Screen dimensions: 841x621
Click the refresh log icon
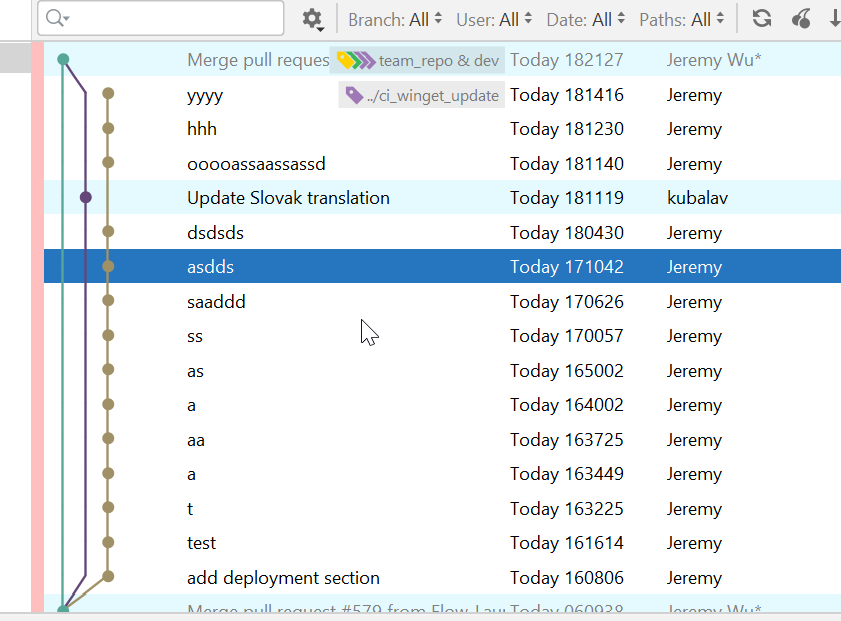762,18
